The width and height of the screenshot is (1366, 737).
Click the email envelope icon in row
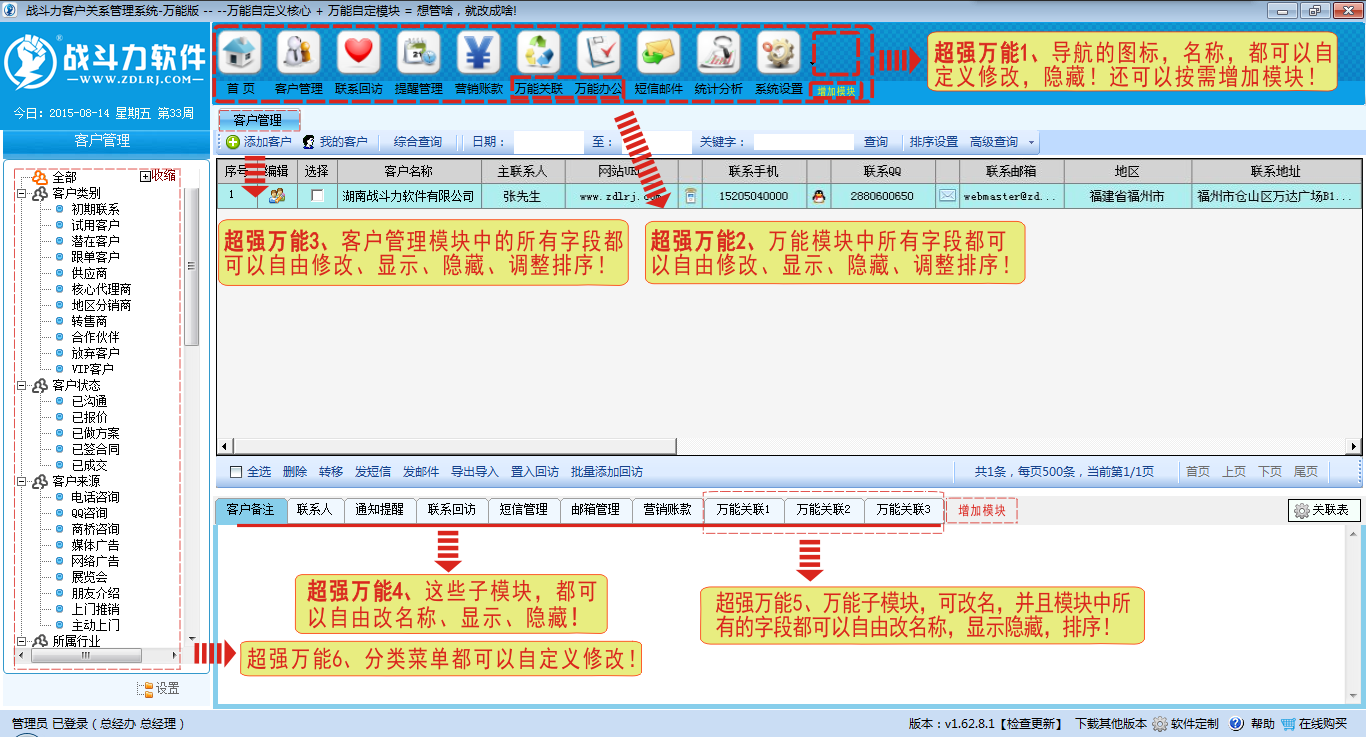tap(947, 196)
